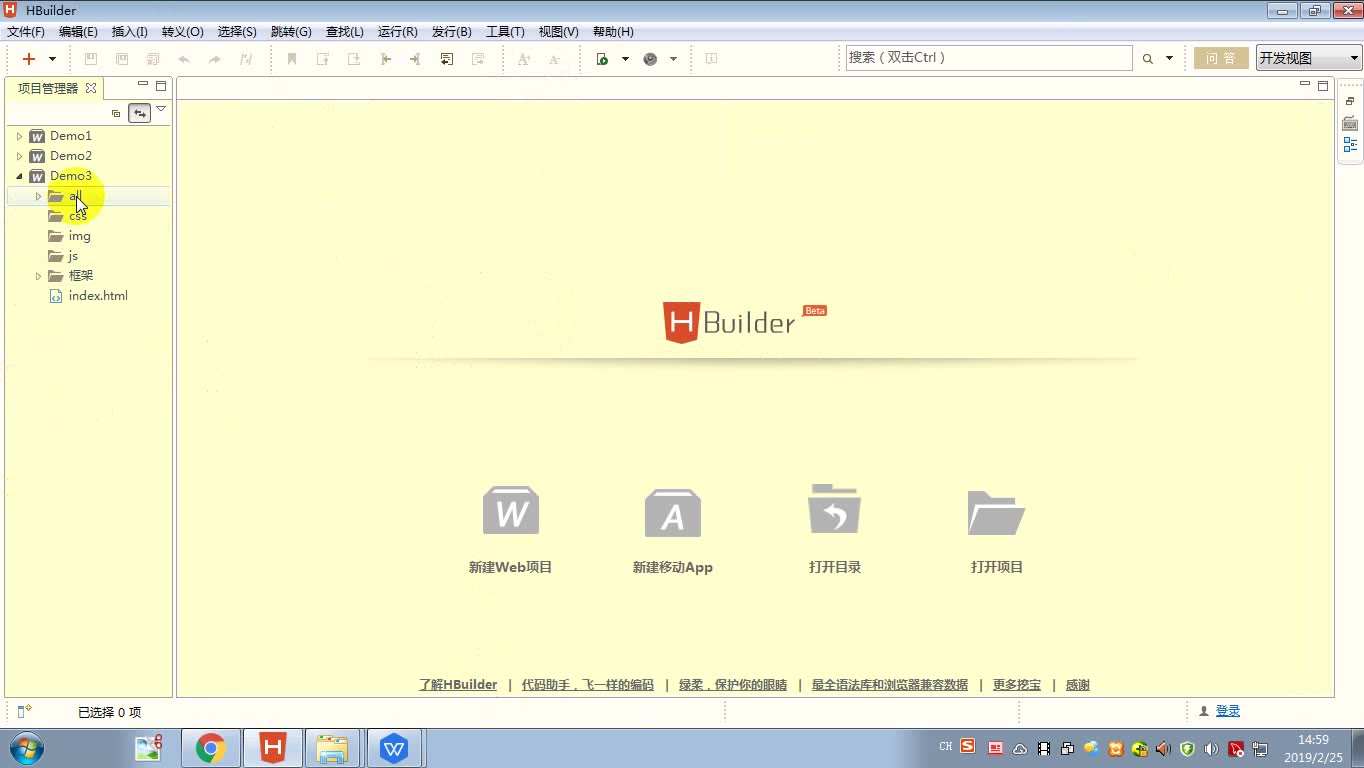Open the New button dropdown arrow
This screenshot has height=768, width=1364.
tap(53, 59)
